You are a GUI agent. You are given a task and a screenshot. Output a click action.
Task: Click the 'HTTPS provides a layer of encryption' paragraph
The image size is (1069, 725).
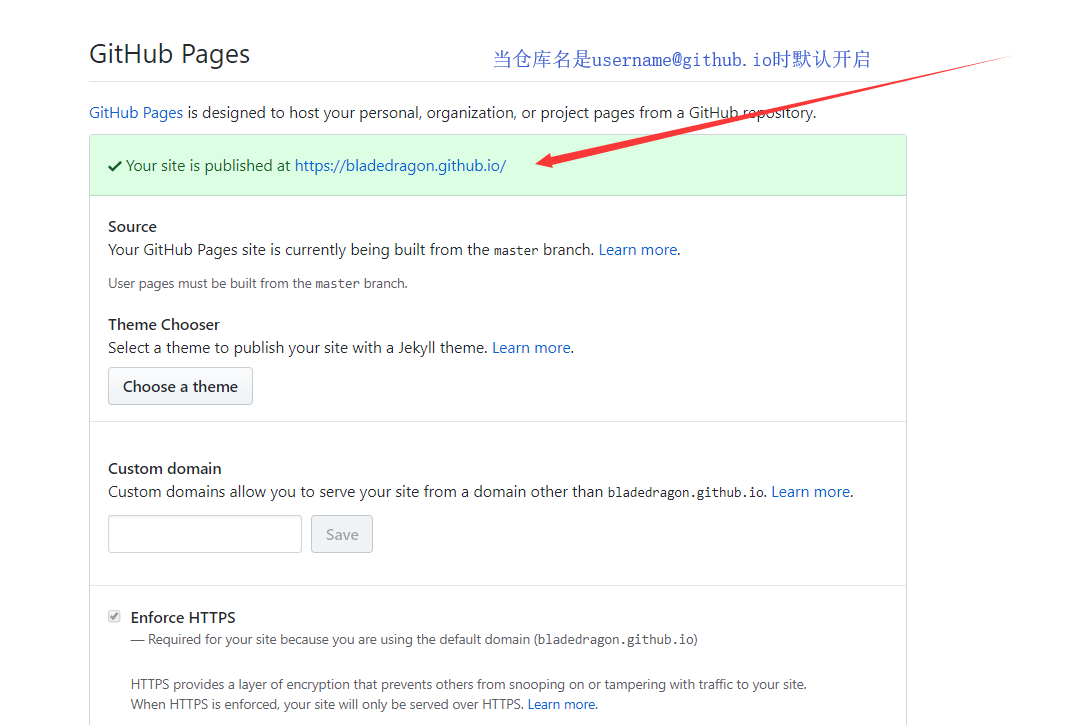click(468, 694)
